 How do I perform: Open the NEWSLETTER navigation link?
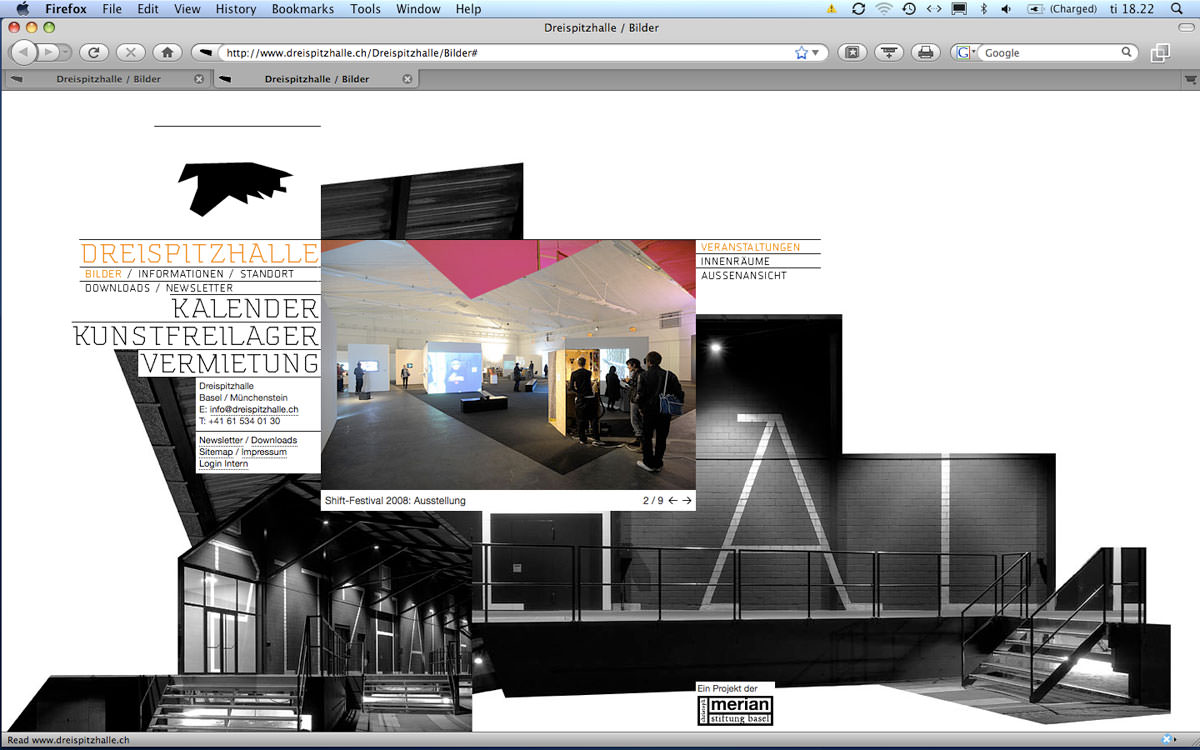(x=199, y=288)
